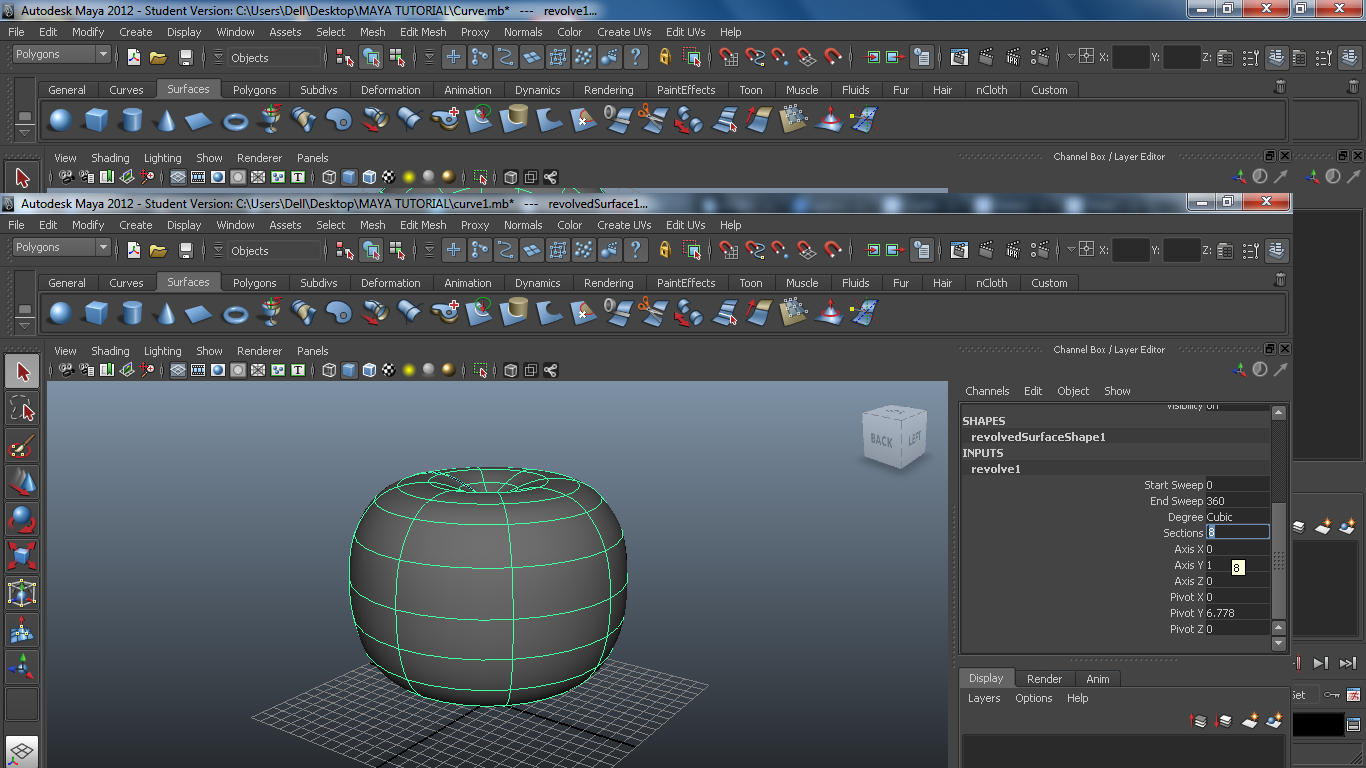
Task: Activate the Move tool in front window toolbox
Action: [22, 482]
